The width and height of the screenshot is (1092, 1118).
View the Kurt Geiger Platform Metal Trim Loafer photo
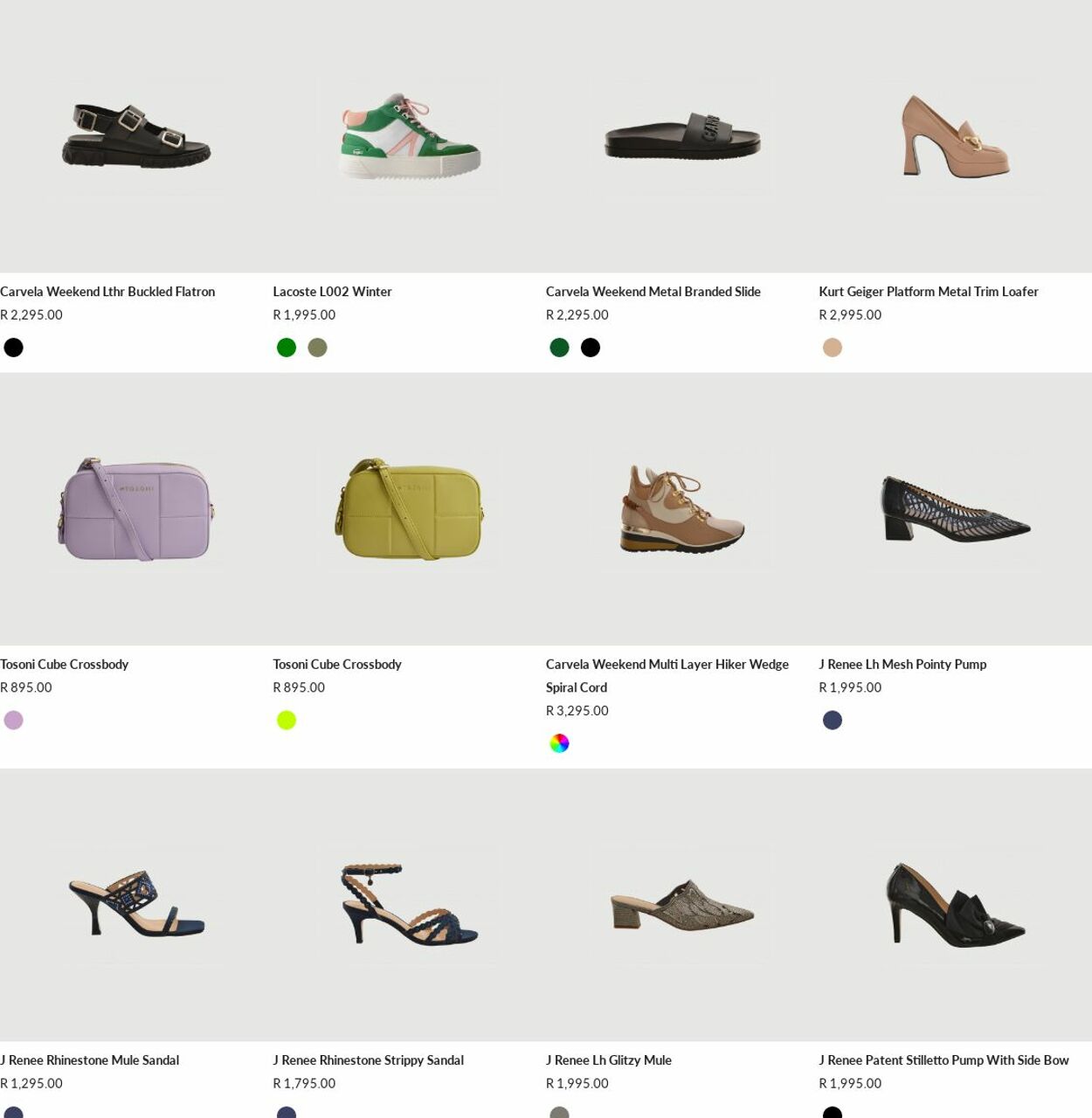click(955, 136)
